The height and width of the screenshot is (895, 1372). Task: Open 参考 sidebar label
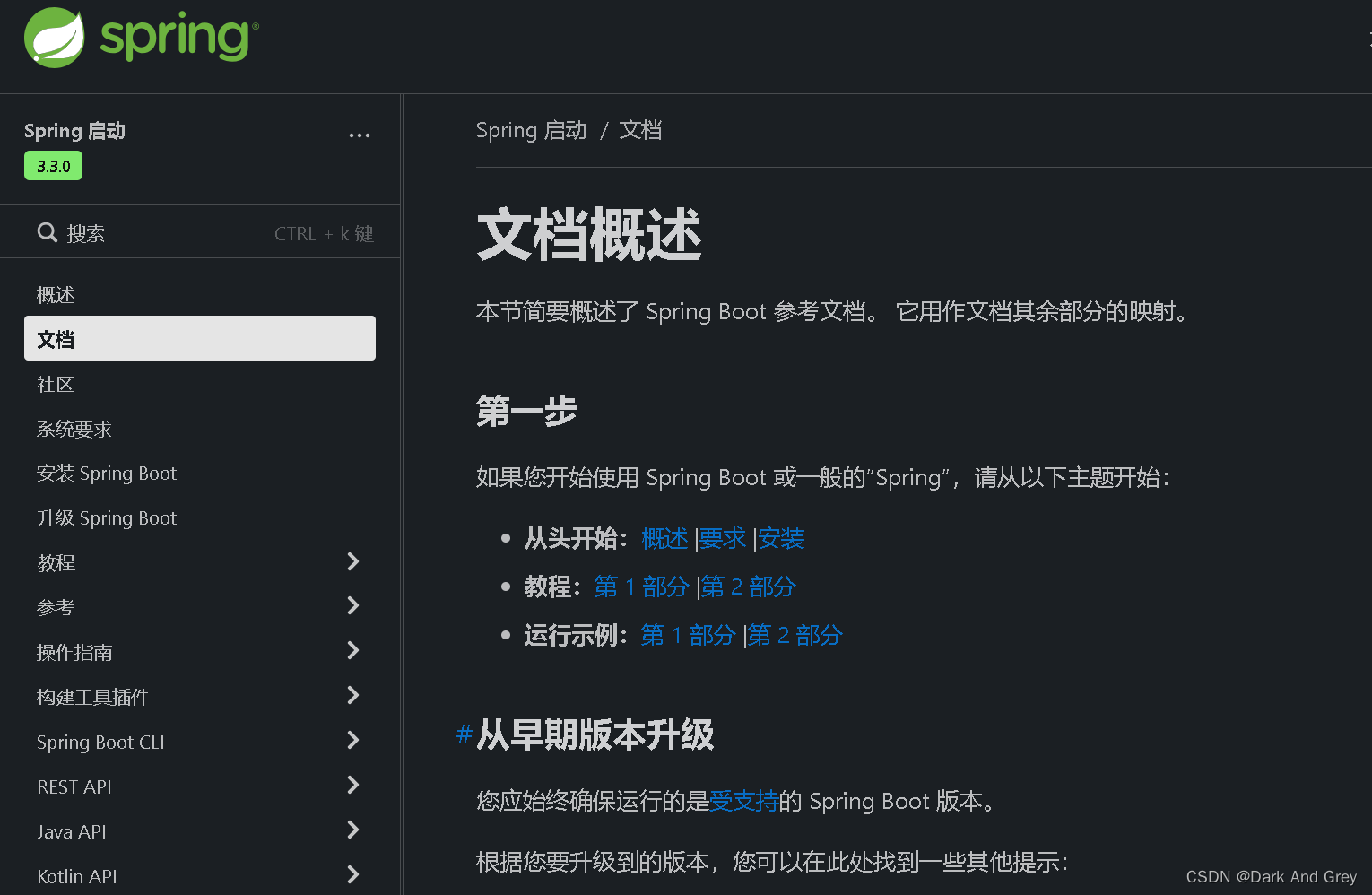[x=56, y=608]
